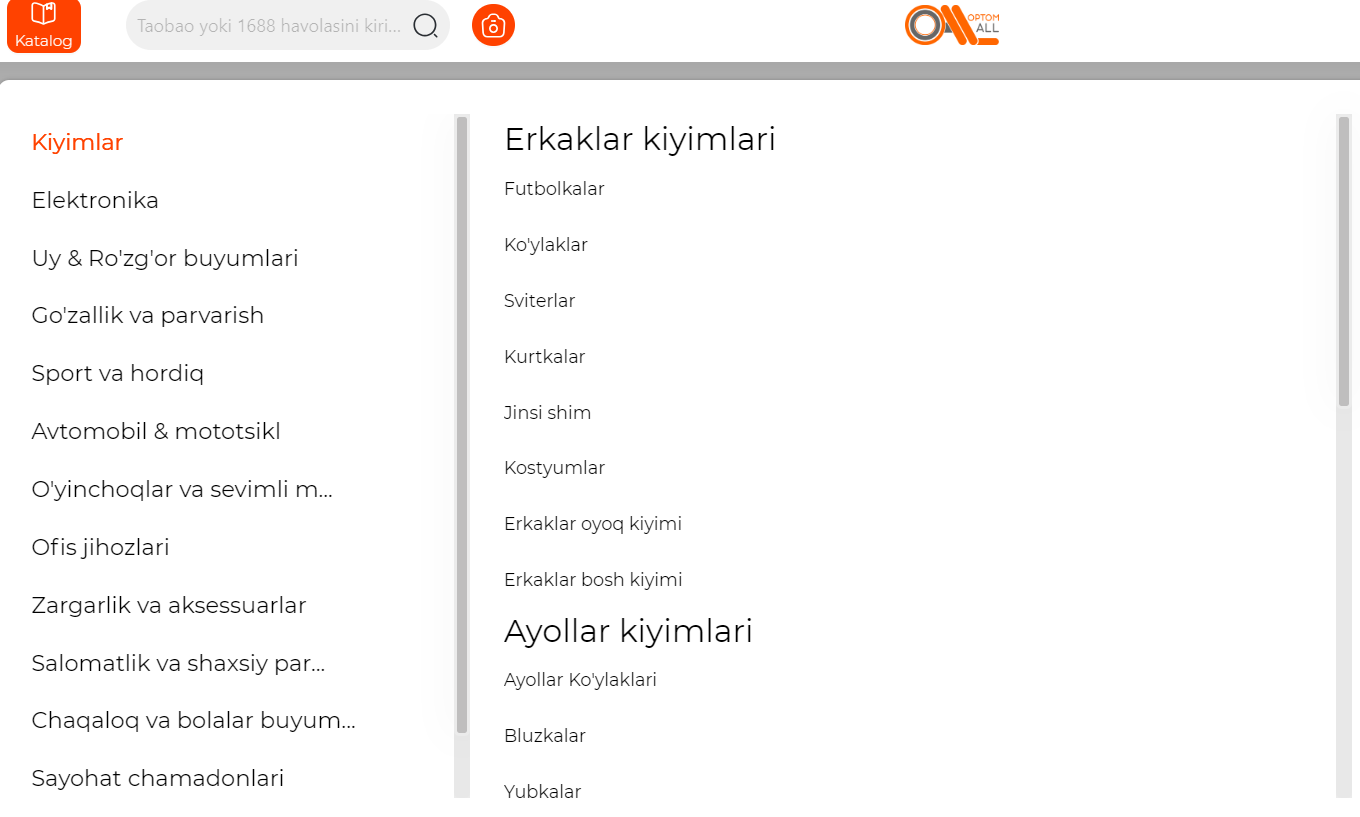
Task: Click the category list scrollbar
Action: tap(462, 425)
